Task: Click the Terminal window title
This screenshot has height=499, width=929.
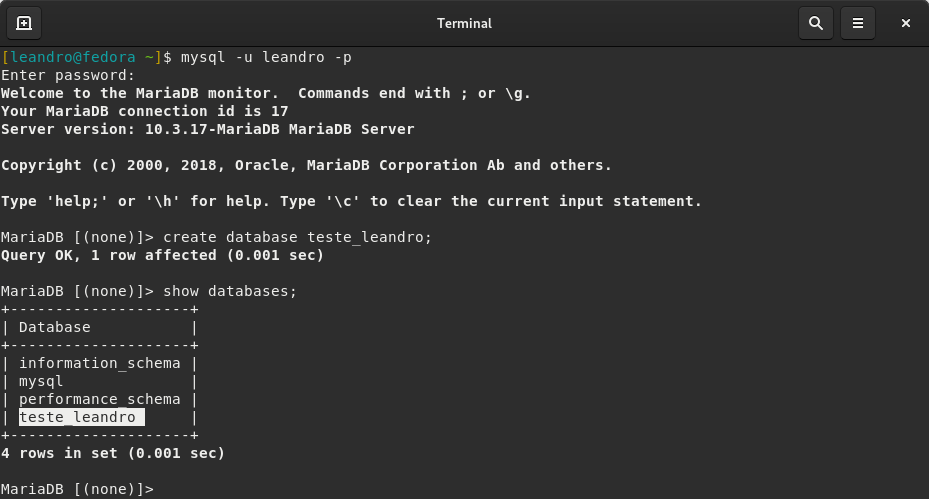Action: pos(464,23)
